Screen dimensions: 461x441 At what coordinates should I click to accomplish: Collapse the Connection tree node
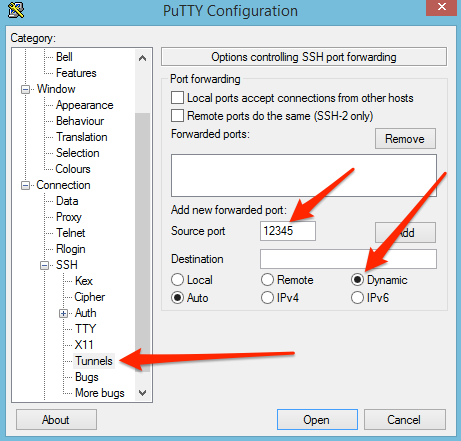pos(25,185)
